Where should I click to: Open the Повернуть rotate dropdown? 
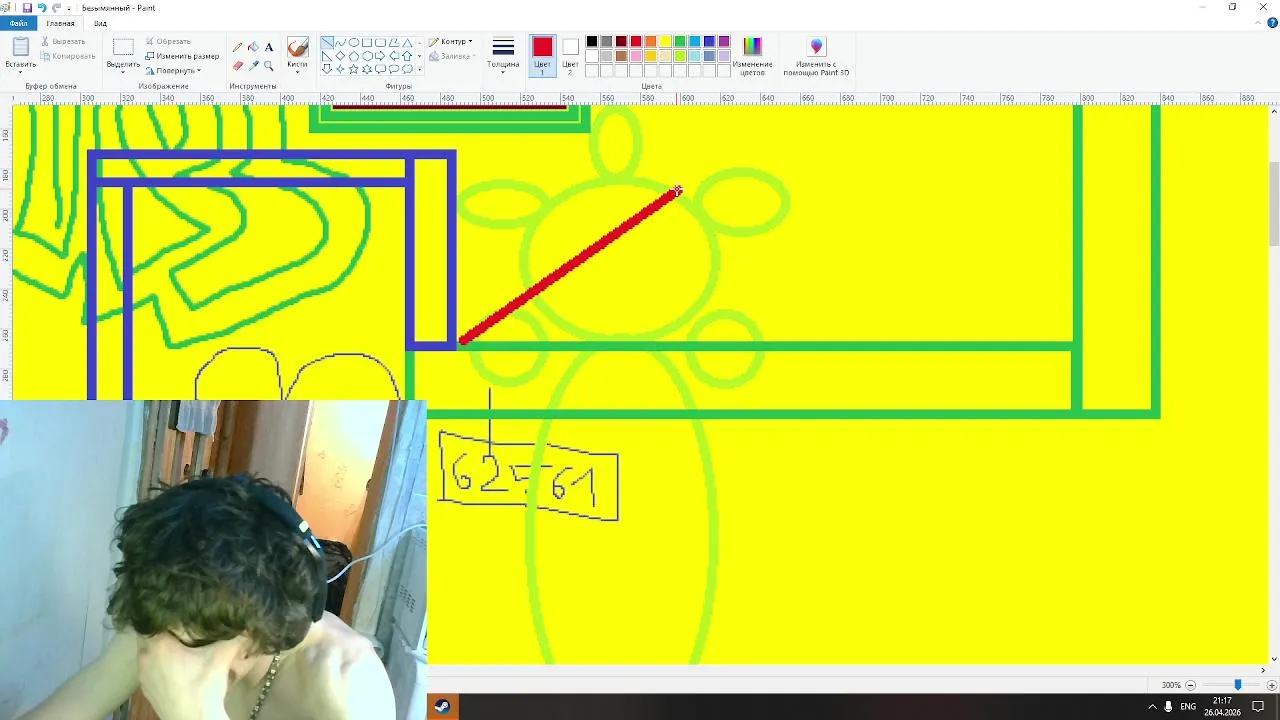(173, 71)
